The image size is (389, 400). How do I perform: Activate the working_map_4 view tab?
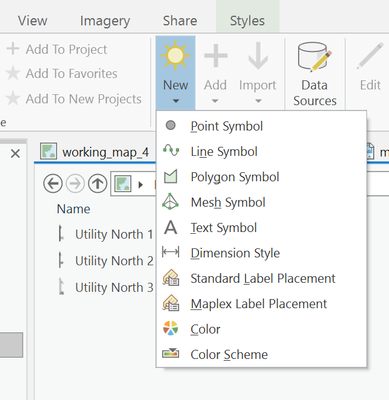[95, 152]
